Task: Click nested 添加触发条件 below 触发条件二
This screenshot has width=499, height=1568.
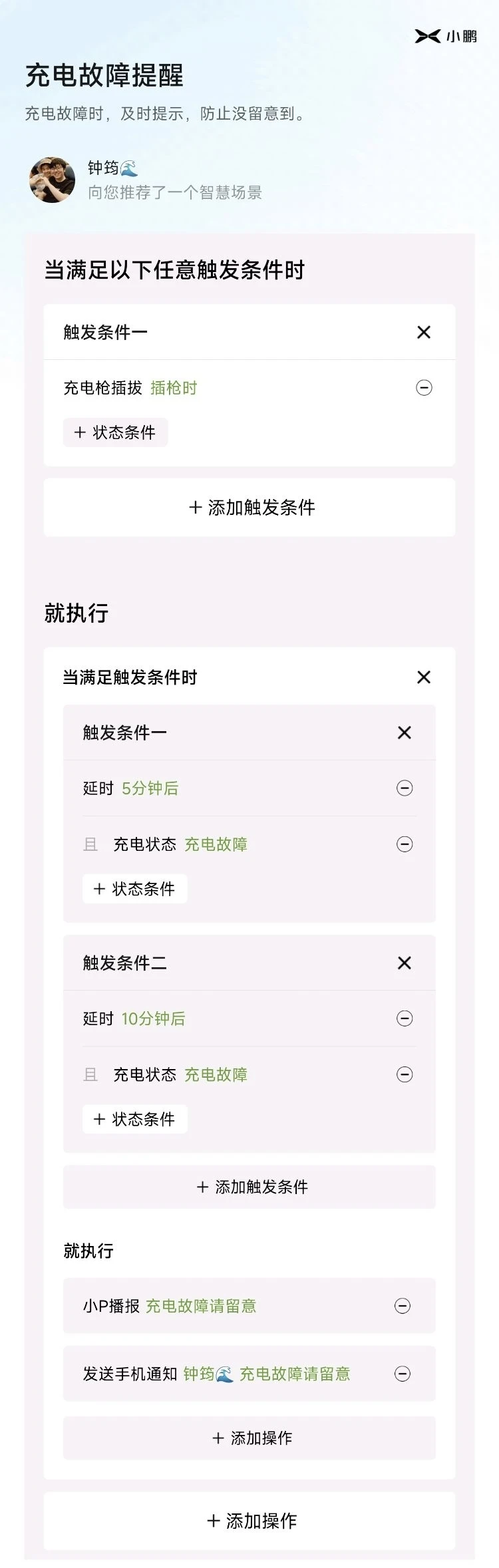Action: click(x=249, y=1187)
